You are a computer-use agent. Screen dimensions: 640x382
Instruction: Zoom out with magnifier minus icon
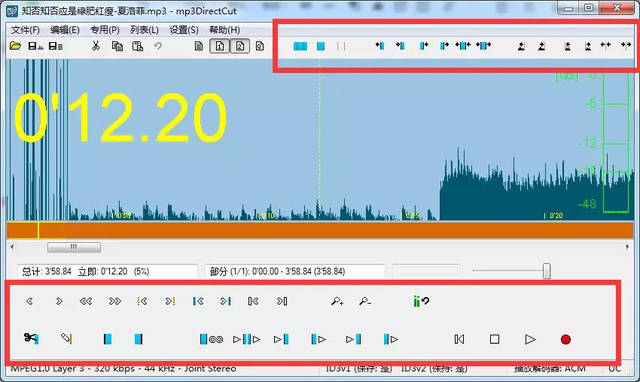tap(365, 301)
